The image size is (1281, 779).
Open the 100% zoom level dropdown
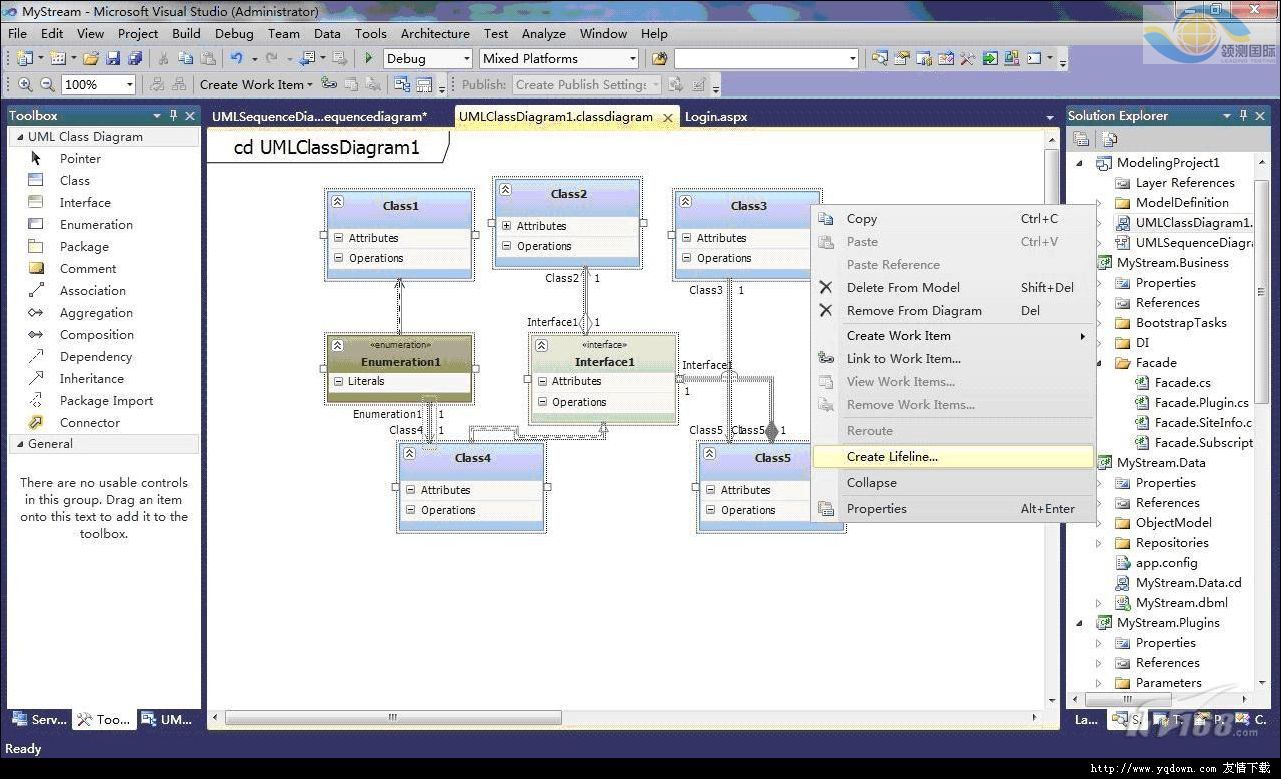129,85
